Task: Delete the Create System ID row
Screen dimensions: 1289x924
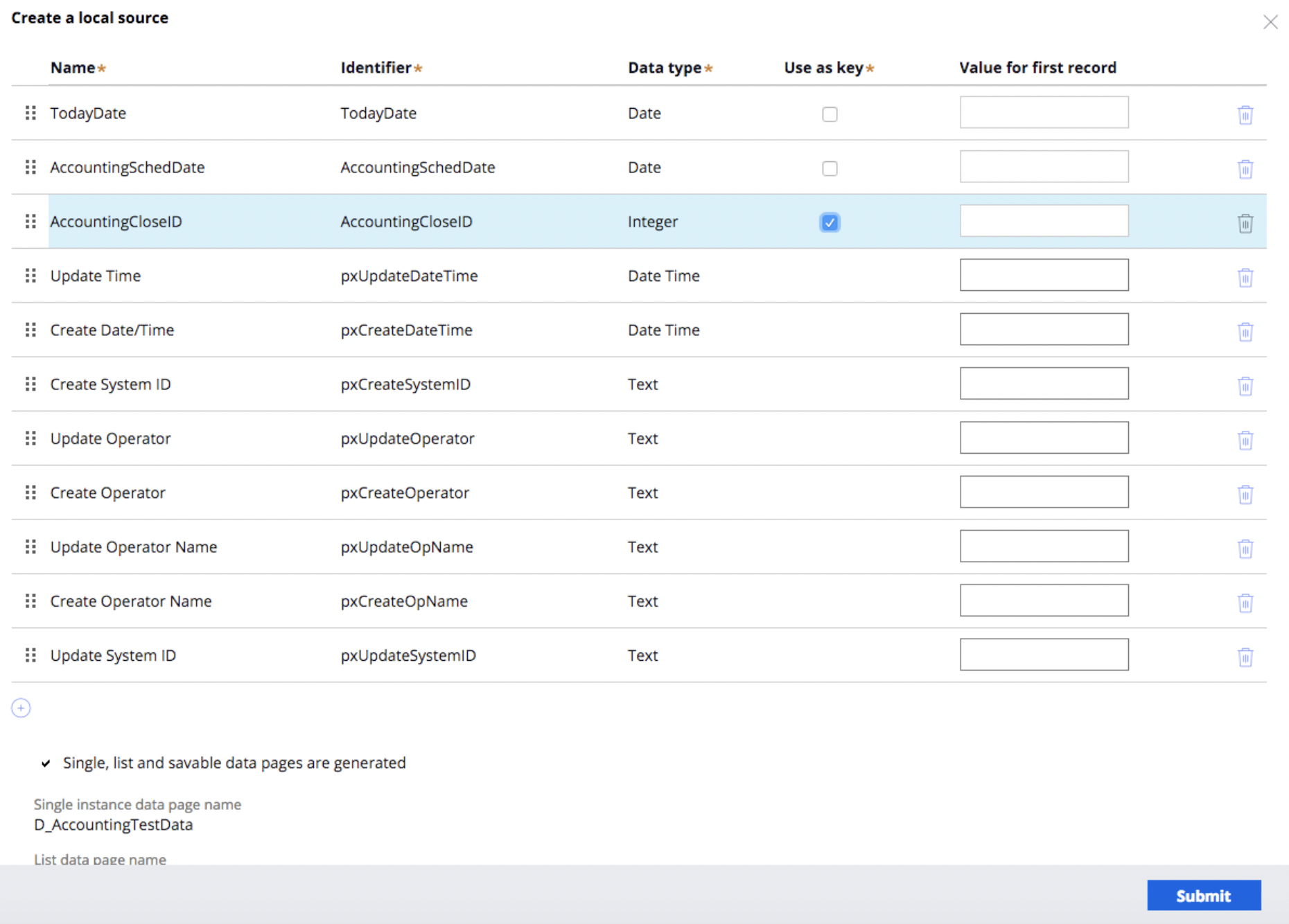Action: 1245,385
